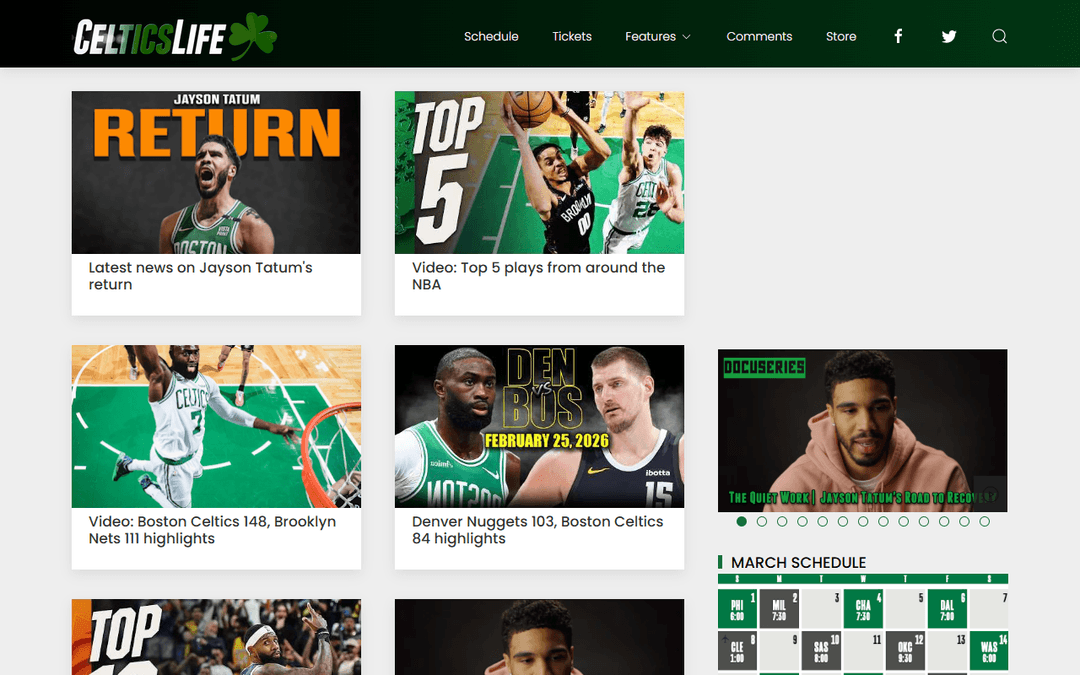Open the Docuseries Quiet Work slide image
1080x675 pixels.
click(862, 430)
